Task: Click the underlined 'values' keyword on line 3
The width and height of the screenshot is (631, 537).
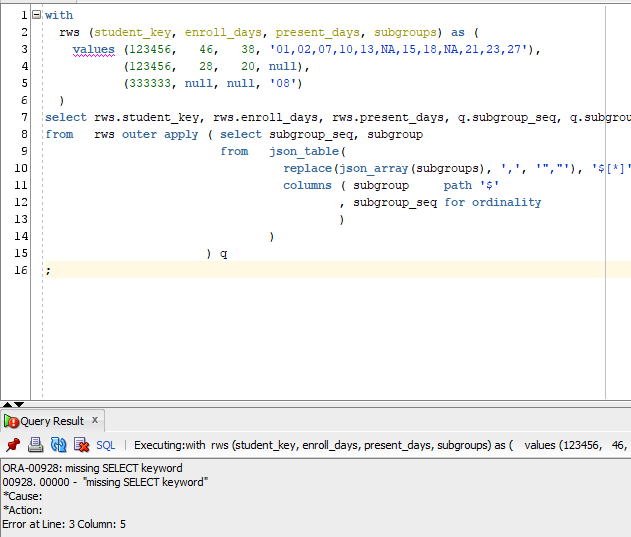Action: 93,49
